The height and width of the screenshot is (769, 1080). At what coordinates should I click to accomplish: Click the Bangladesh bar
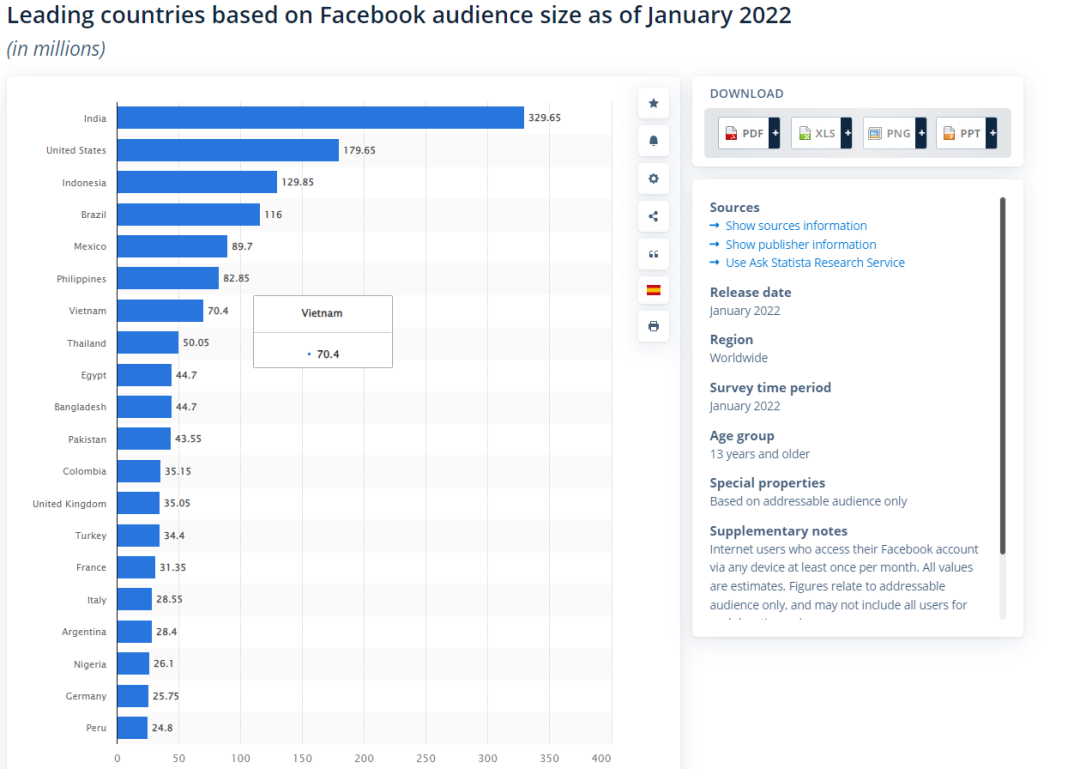pyautogui.click(x=145, y=407)
